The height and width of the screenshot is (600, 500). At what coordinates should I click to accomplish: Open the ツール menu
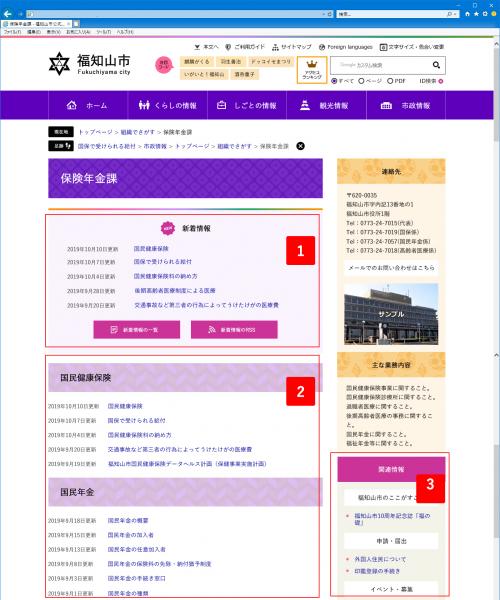[x=103, y=32]
